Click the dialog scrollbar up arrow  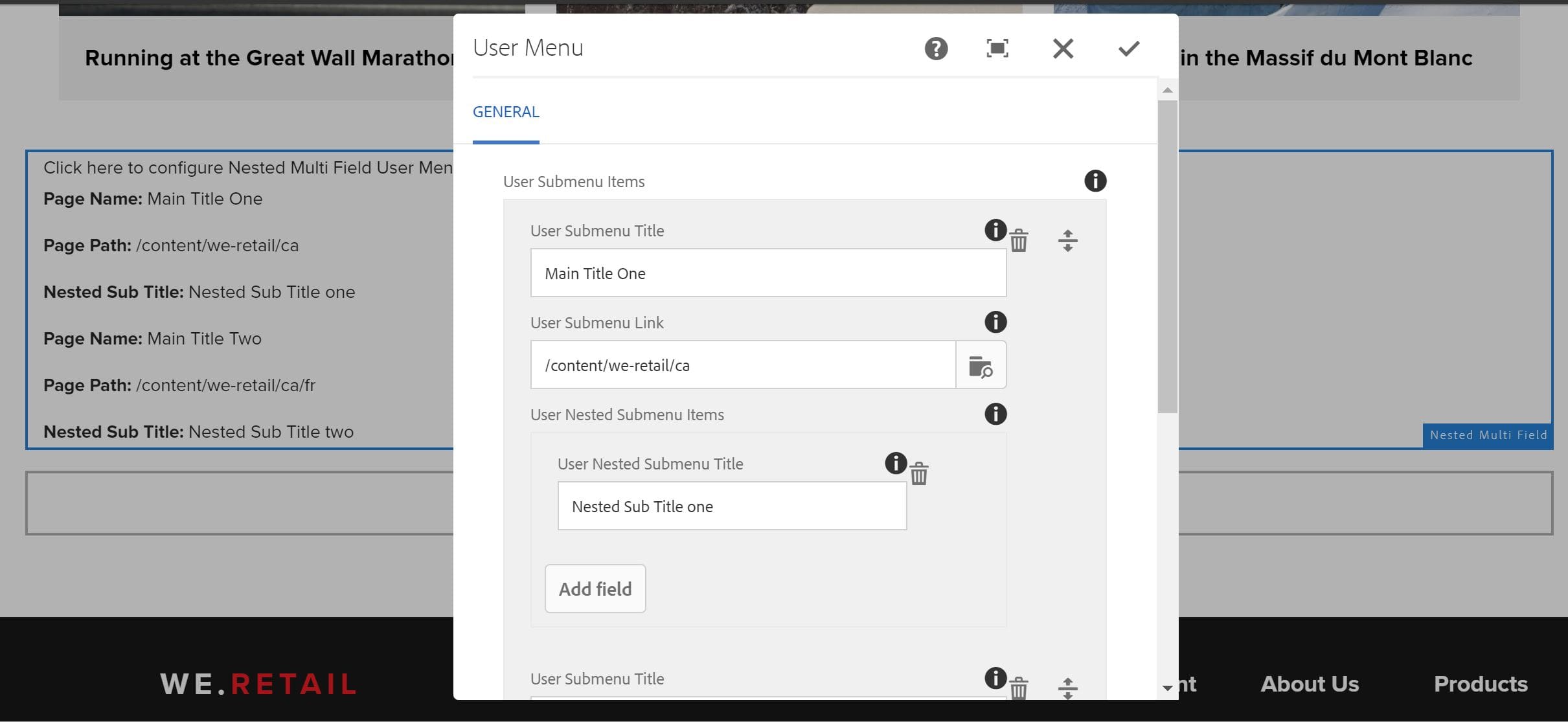(1168, 90)
